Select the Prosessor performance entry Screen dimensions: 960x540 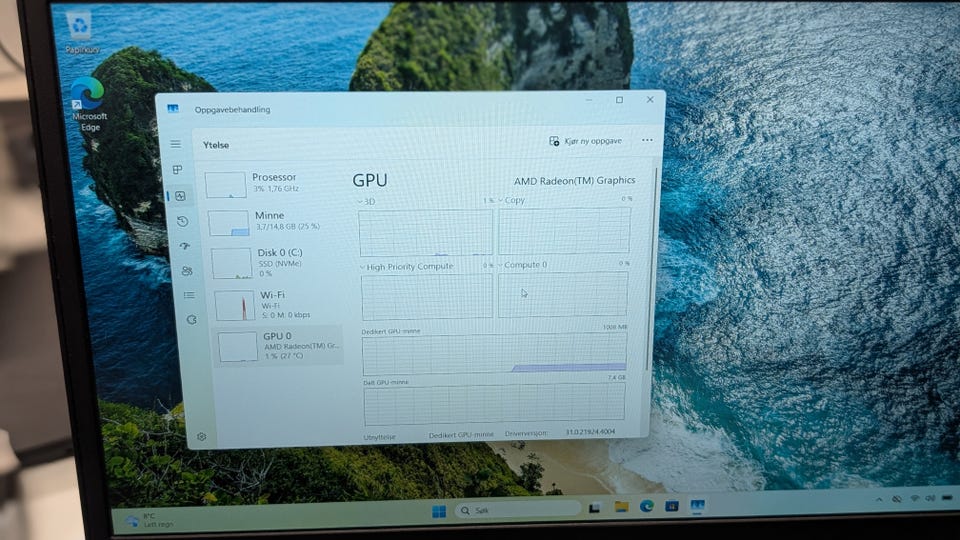point(272,183)
